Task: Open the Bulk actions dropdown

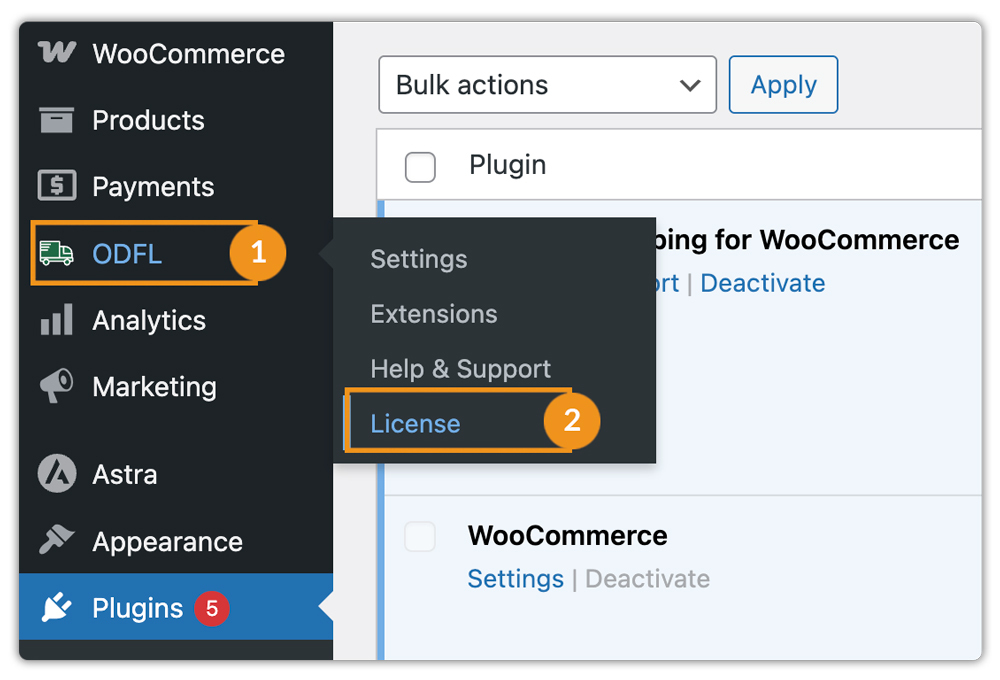Action: (x=547, y=85)
